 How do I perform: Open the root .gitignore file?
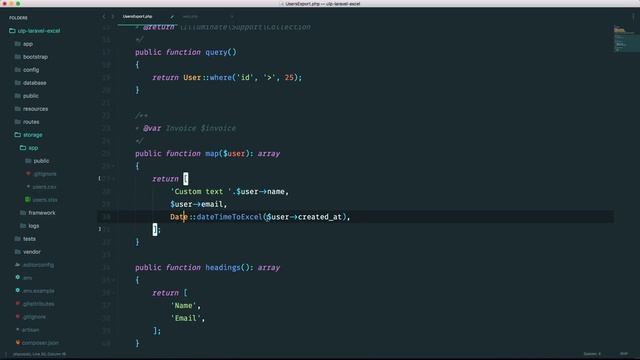coord(31,317)
